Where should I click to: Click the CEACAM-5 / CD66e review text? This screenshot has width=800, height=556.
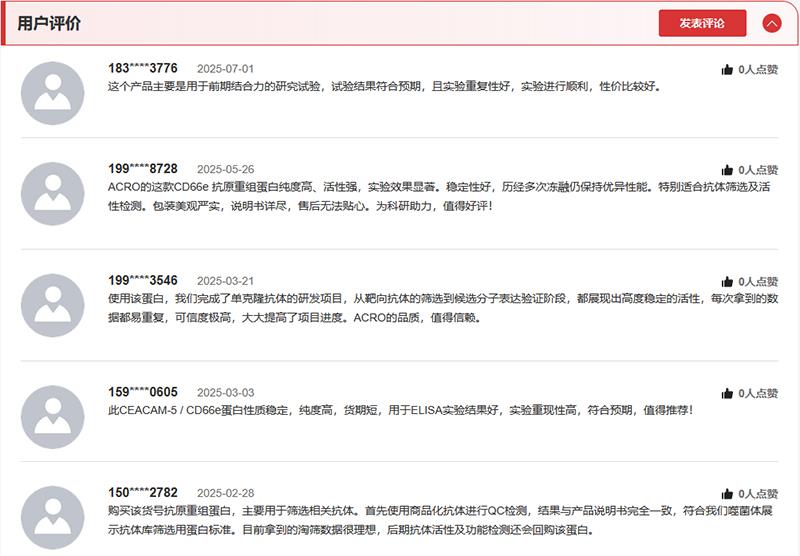pos(400,410)
